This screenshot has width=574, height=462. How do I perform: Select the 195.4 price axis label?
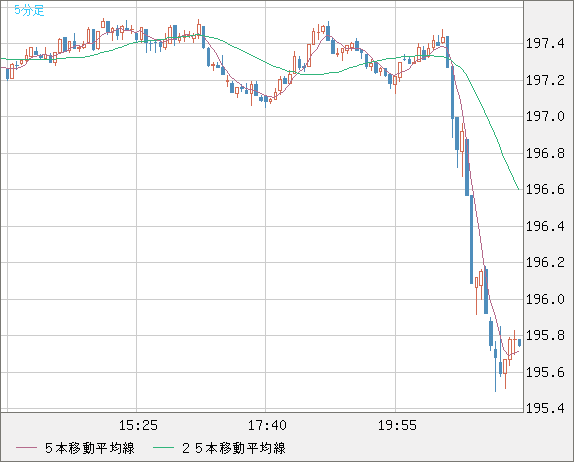pyautogui.click(x=545, y=408)
